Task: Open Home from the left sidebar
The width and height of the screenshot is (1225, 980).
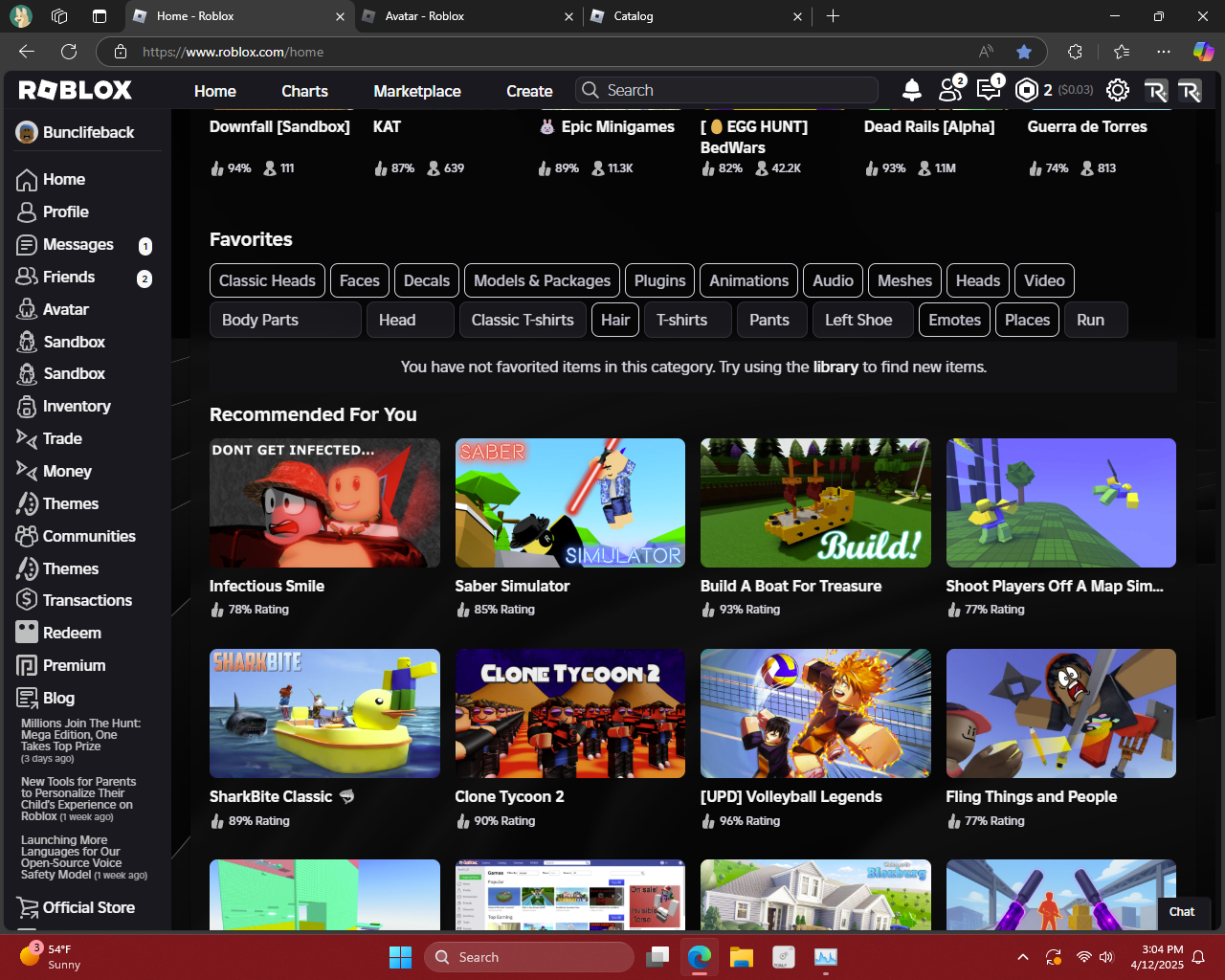Action: pos(51,180)
